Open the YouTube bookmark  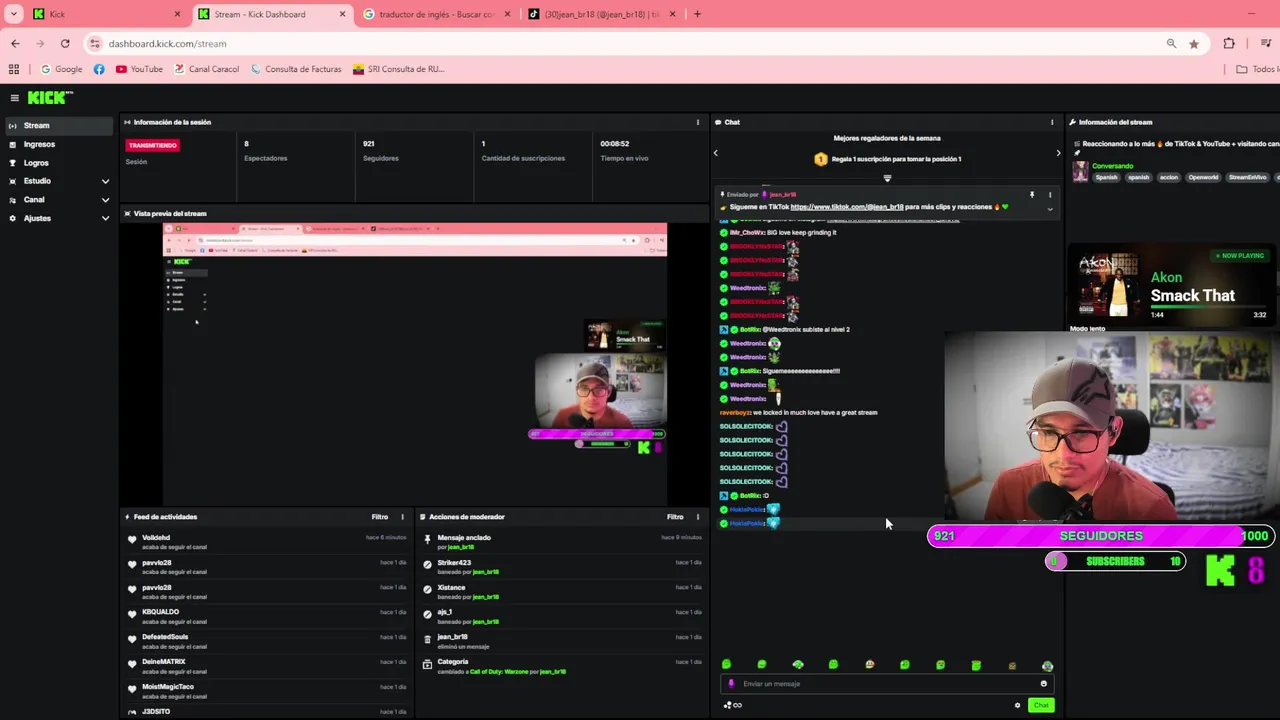click(x=139, y=69)
